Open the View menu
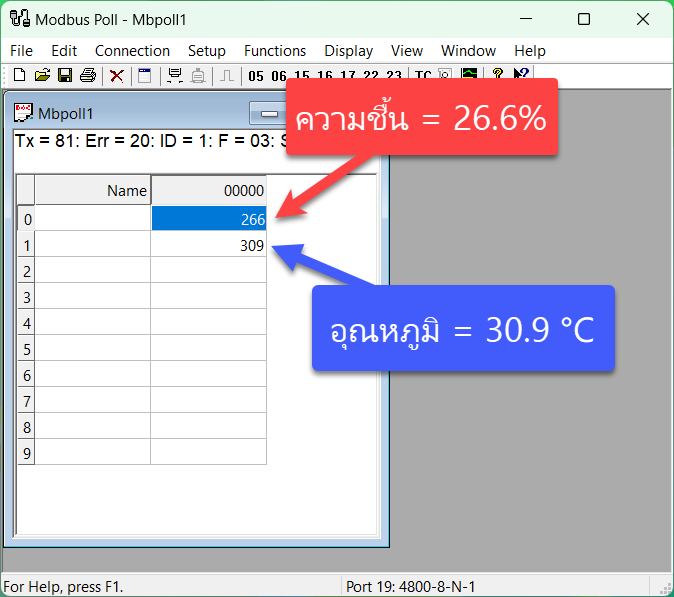Screen dimensions: 674x597 pos(407,51)
